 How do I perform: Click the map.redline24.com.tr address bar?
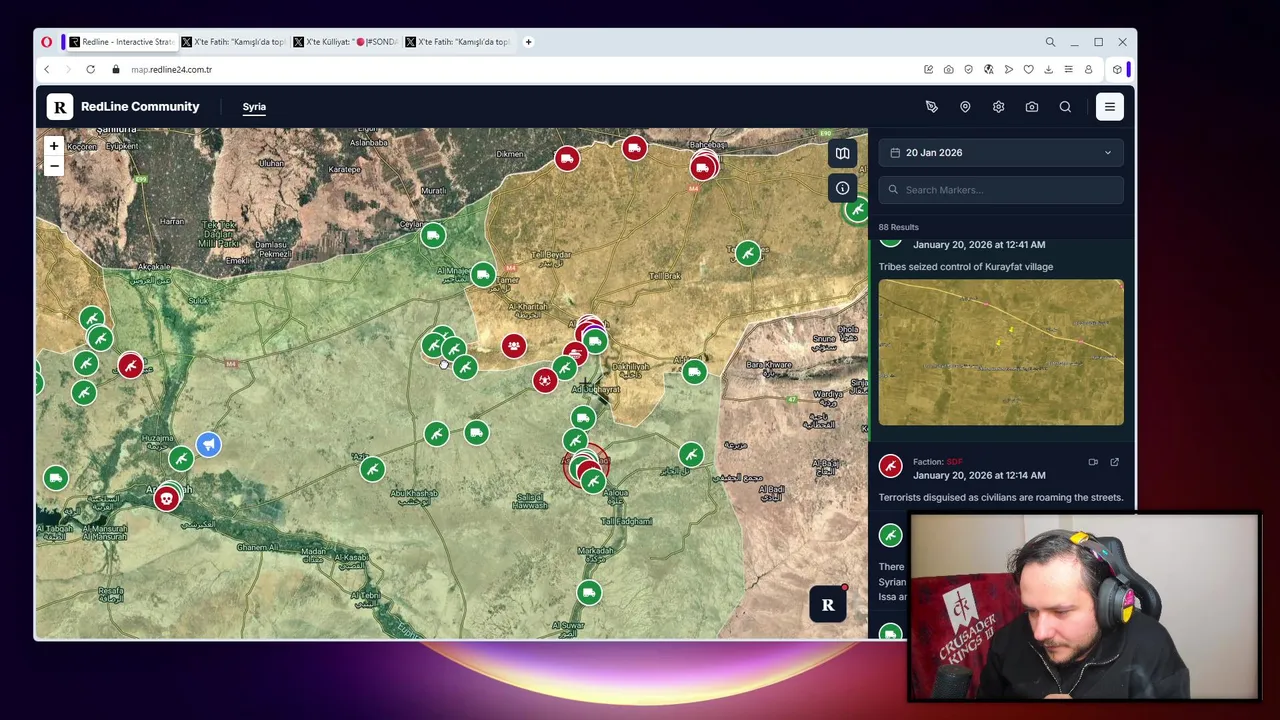tap(172, 70)
